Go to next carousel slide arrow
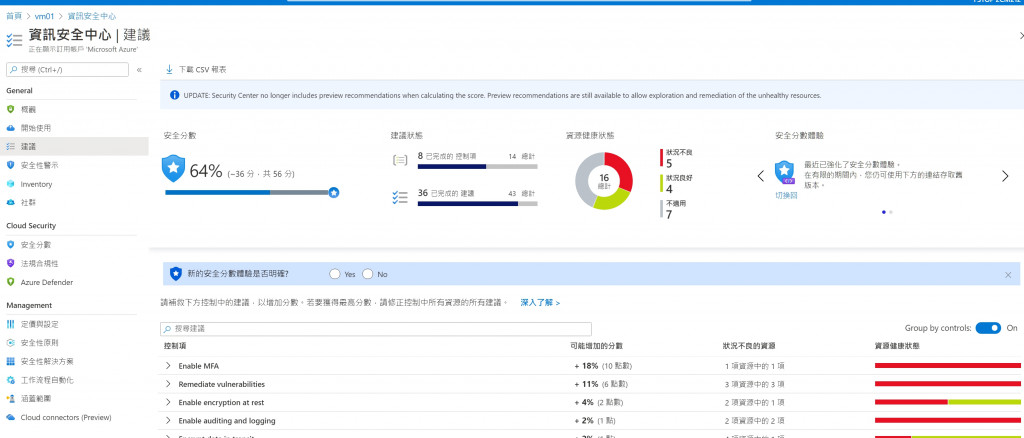 (x=1005, y=176)
